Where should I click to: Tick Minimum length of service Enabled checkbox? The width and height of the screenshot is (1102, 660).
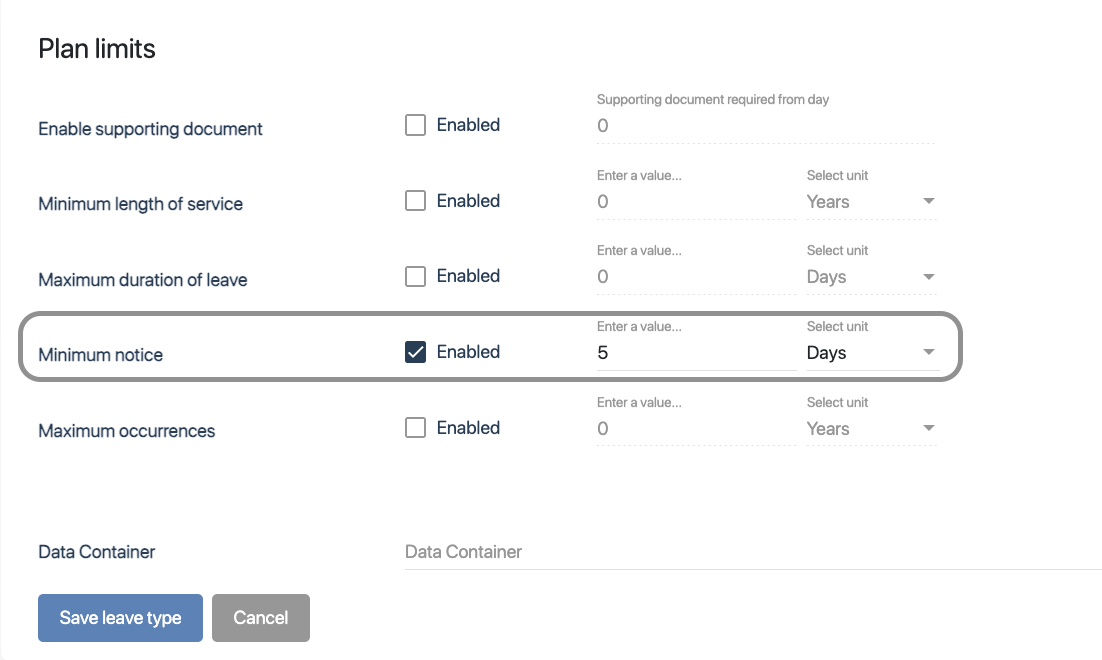[416, 201]
